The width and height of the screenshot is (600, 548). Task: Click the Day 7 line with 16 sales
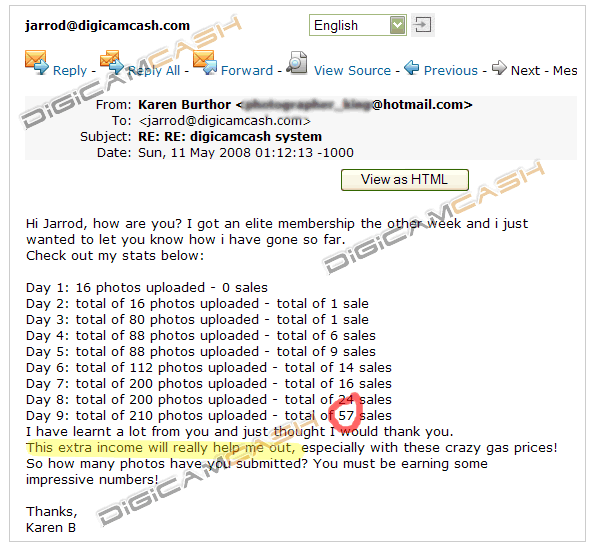[209, 384]
